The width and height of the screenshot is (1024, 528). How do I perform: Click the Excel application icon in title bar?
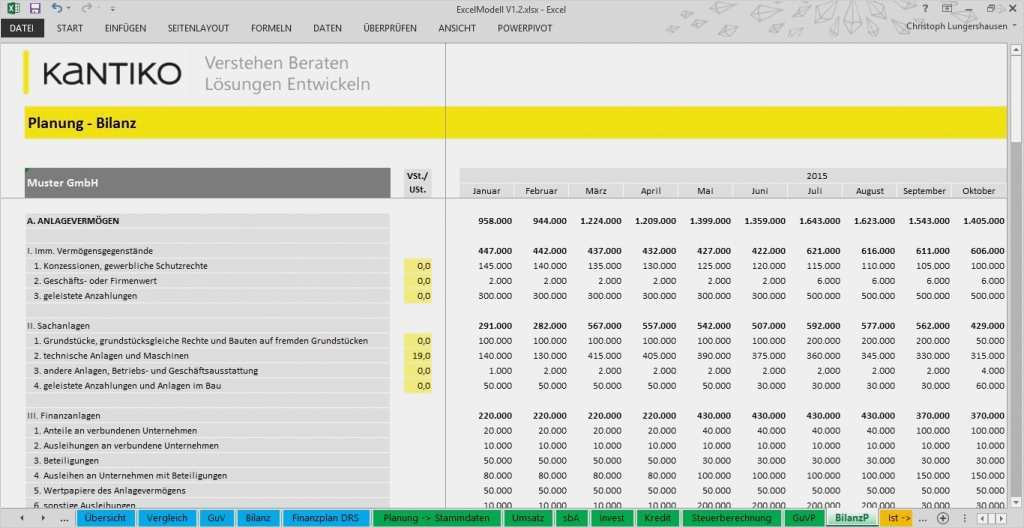pyautogui.click(x=12, y=8)
